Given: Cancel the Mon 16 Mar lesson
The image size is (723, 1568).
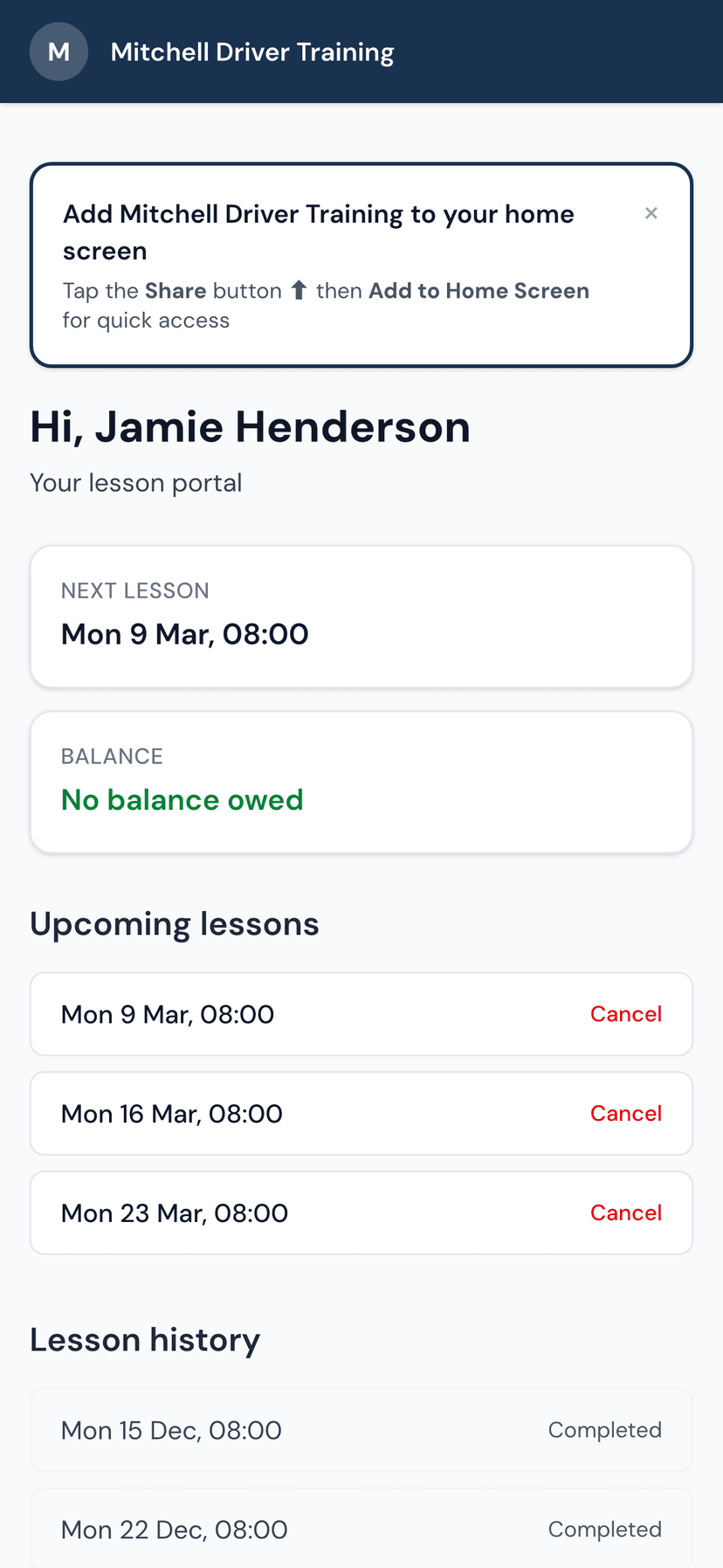Looking at the screenshot, I should (625, 1114).
